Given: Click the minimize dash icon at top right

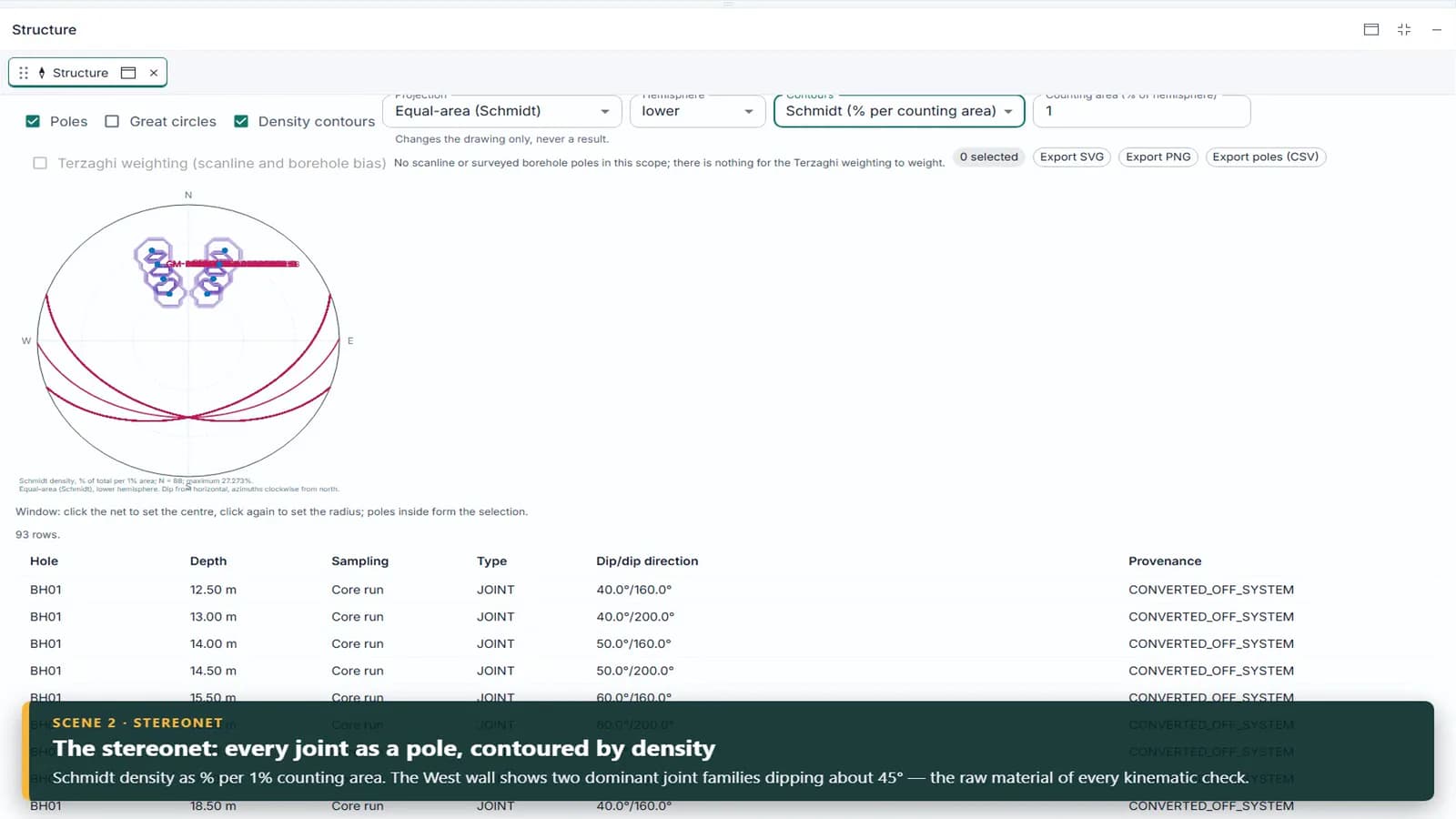Looking at the screenshot, I should coord(1437,29).
